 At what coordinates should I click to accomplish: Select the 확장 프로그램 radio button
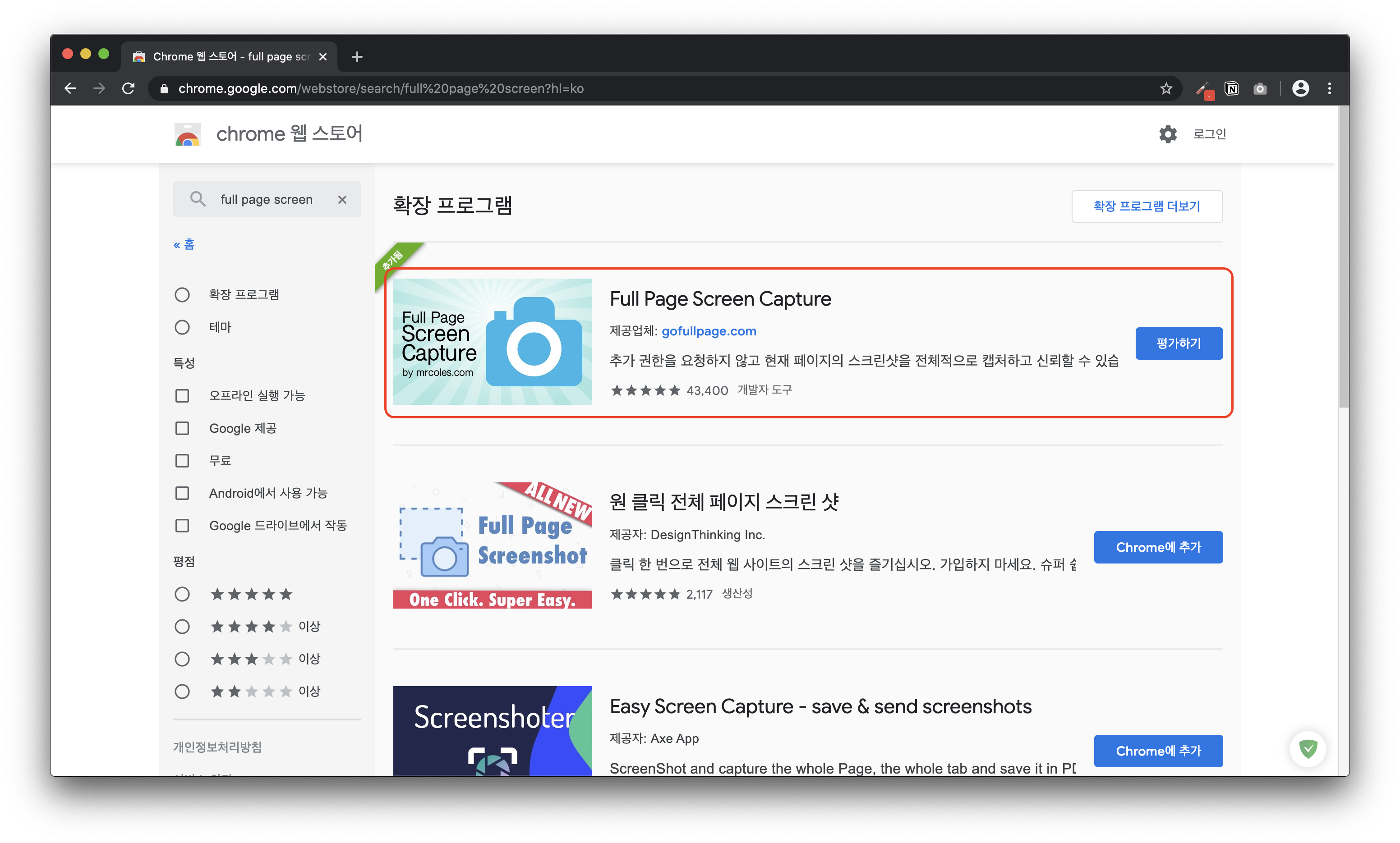point(182,294)
